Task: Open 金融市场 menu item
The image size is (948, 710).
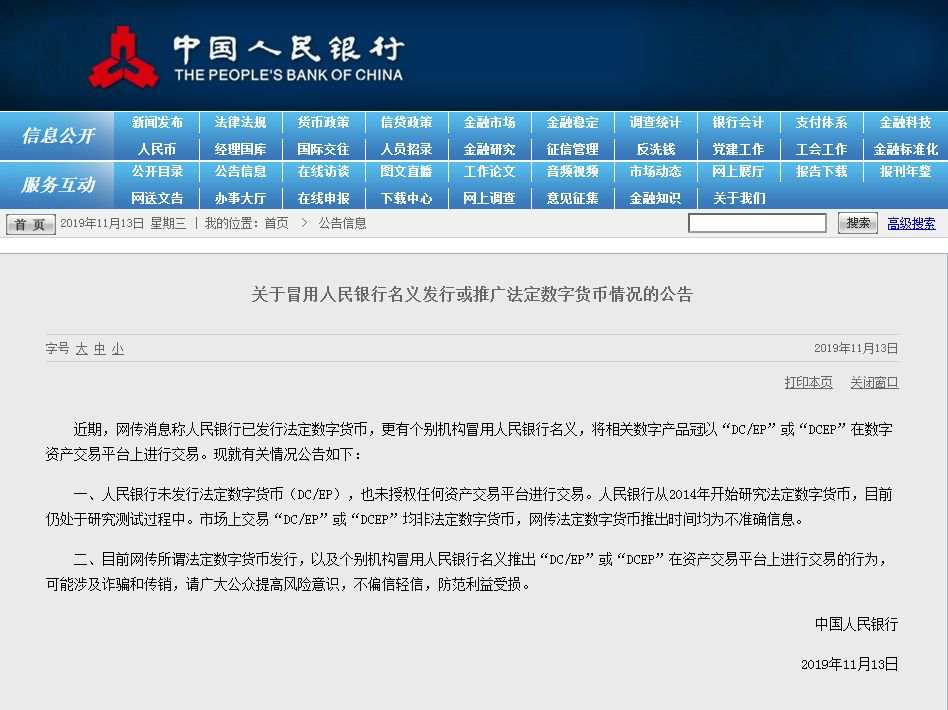Action: pyautogui.click(x=489, y=122)
